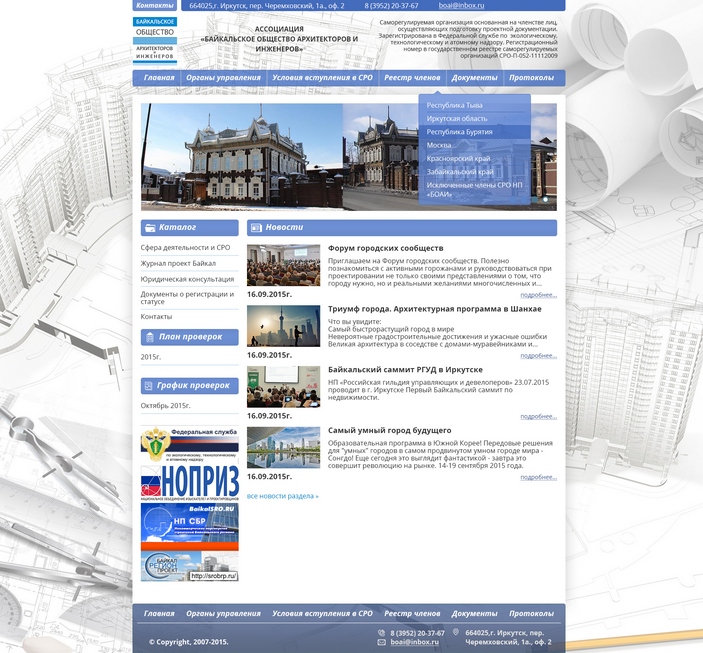Click the newspaper icon beside Новости
The image size is (703, 653).
coord(256,228)
